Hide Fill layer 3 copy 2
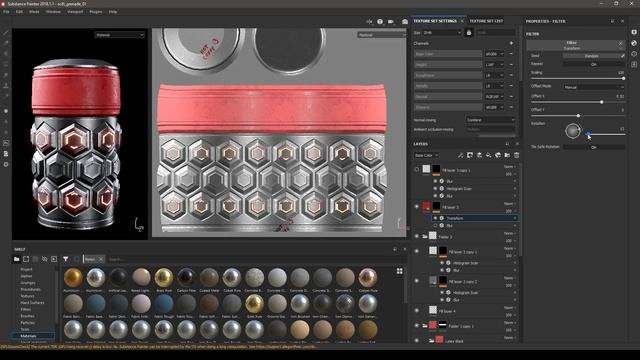640x360 pixels. click(417, 281)
